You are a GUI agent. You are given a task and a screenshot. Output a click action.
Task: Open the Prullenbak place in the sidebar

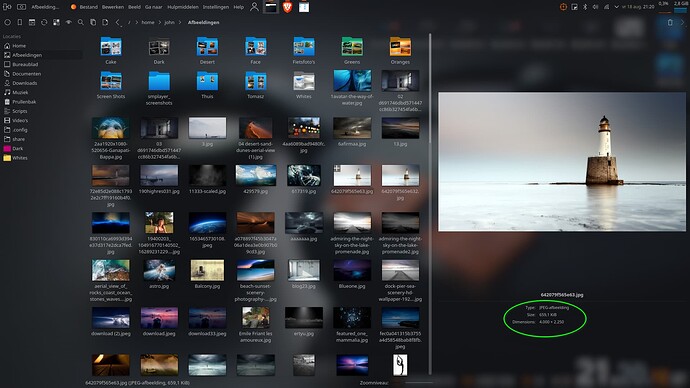(24, 102)
